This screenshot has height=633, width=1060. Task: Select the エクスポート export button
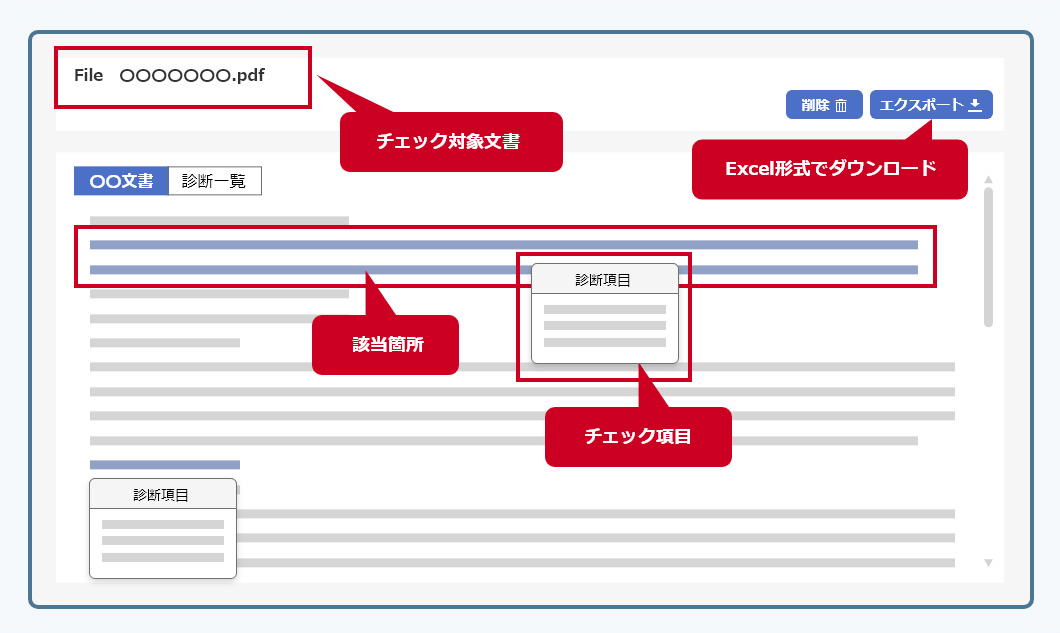(930, 104)
